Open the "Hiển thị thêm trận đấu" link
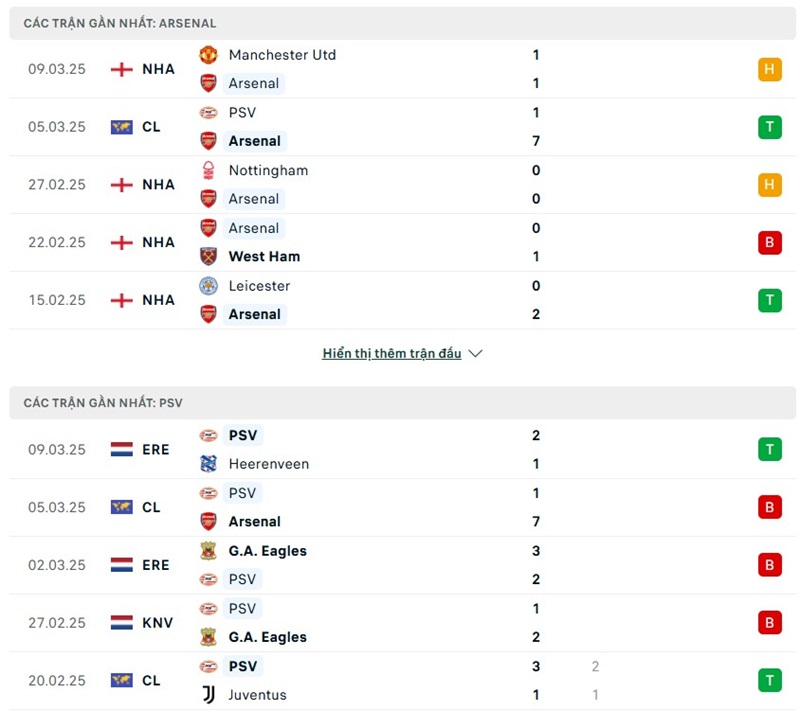 pos(392,354)
